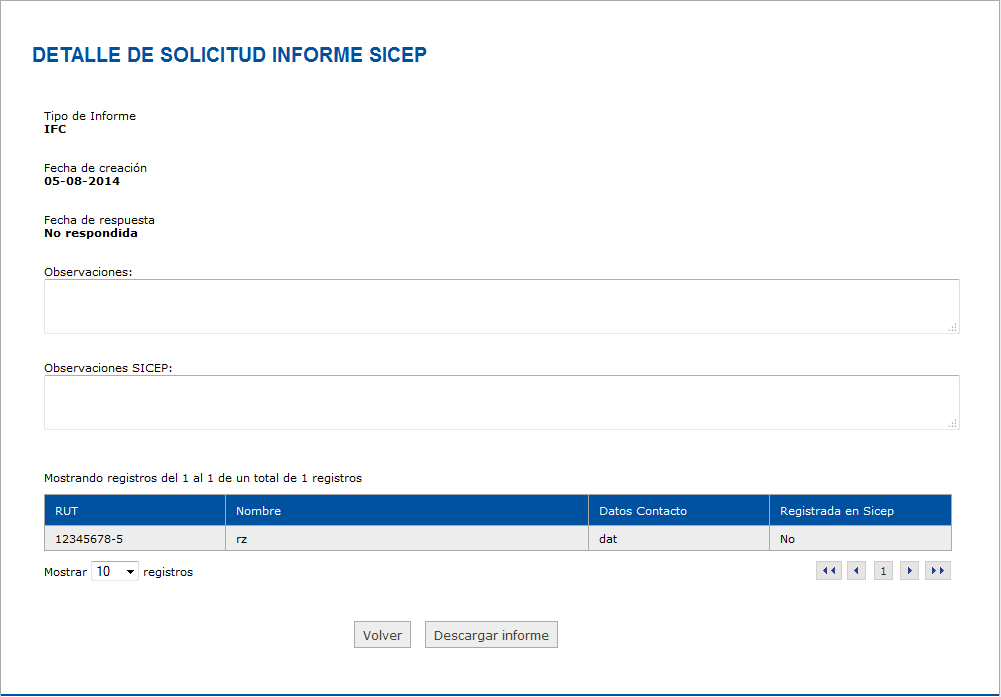This screenshot has height=697, width=1001.
Task: Go to last page of records
Action: tap(938, 571)
